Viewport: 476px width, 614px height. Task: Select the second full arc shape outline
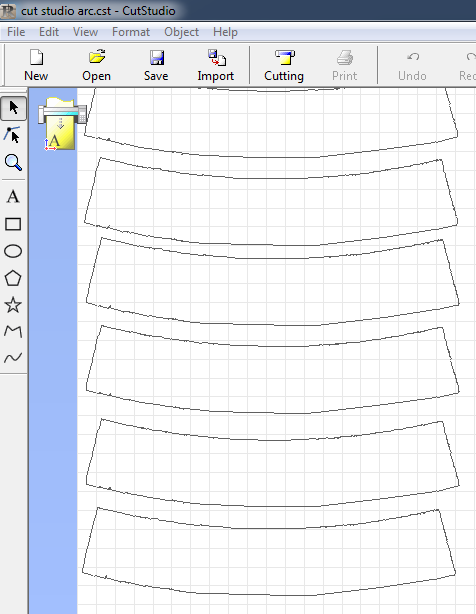(272, 281)
